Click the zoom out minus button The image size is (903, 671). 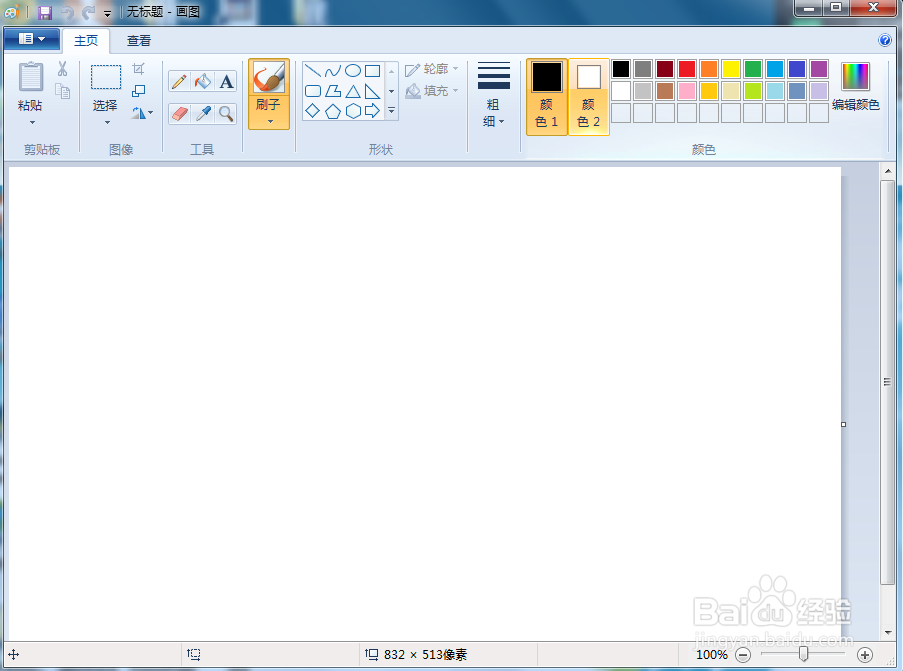743,655
